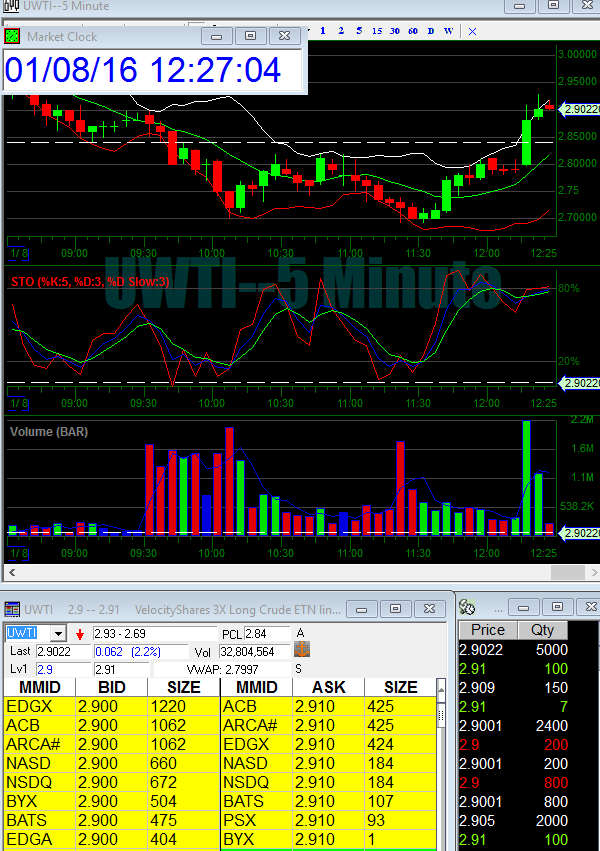Screen dimensions: 600x851
Task: Click the Lv1 bid value 2.9
Action: pos(63,669)
